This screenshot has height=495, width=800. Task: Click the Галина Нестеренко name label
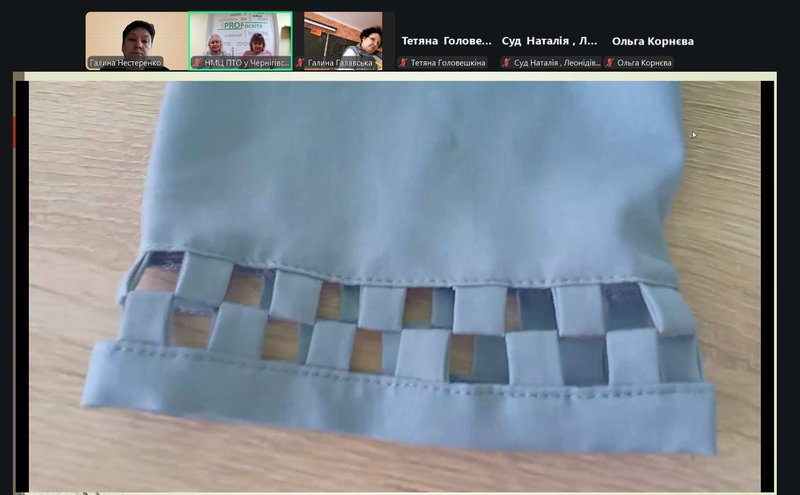(x=125, y=63)
